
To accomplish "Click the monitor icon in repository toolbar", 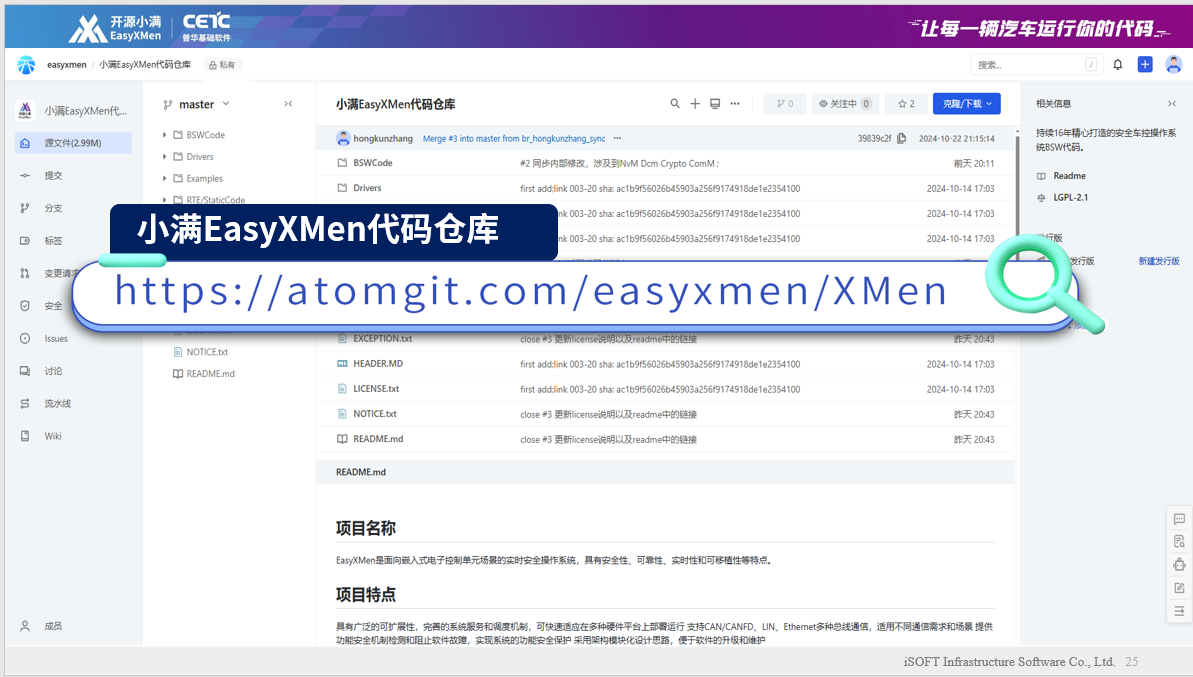I will [715, 103].
